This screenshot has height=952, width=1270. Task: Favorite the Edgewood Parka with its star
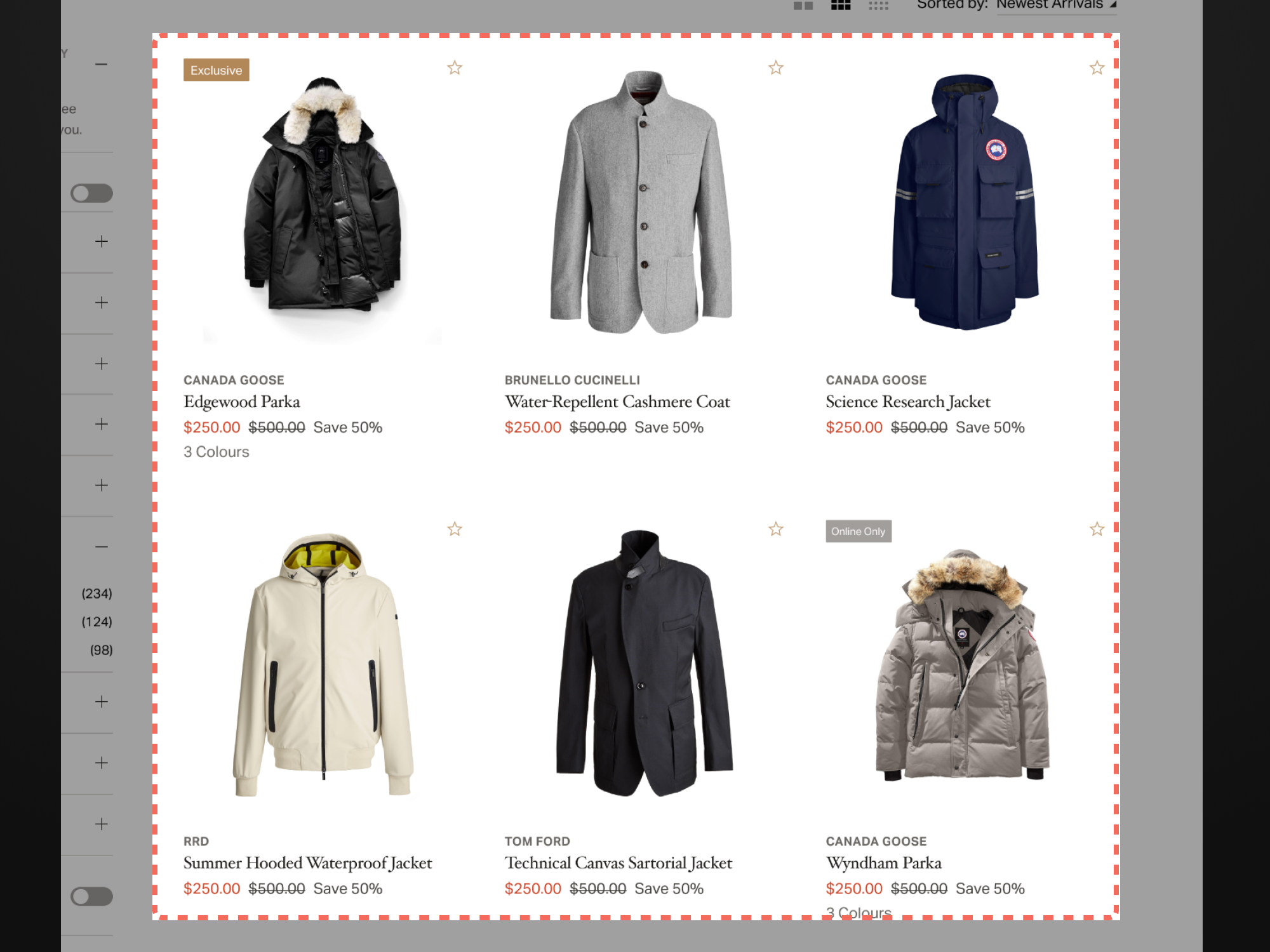coord(455,68)
